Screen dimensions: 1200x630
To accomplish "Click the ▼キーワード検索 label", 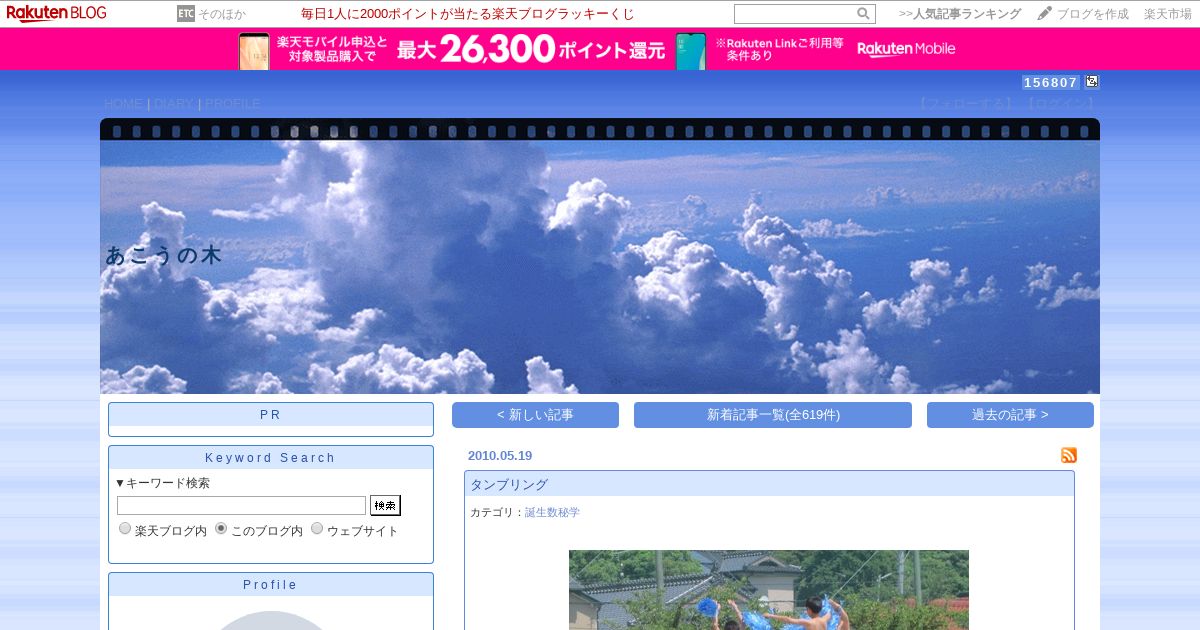I will click(163, 483).
